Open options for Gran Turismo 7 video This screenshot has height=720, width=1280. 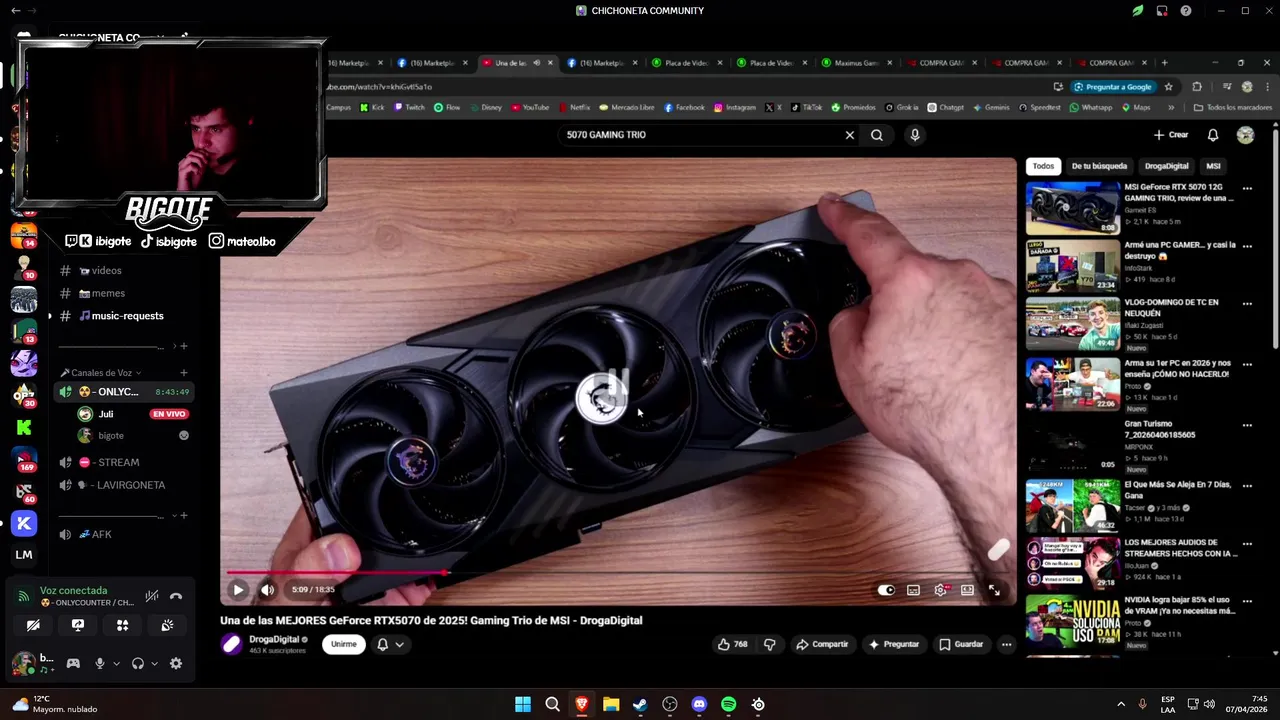[x=1247, y=425]
